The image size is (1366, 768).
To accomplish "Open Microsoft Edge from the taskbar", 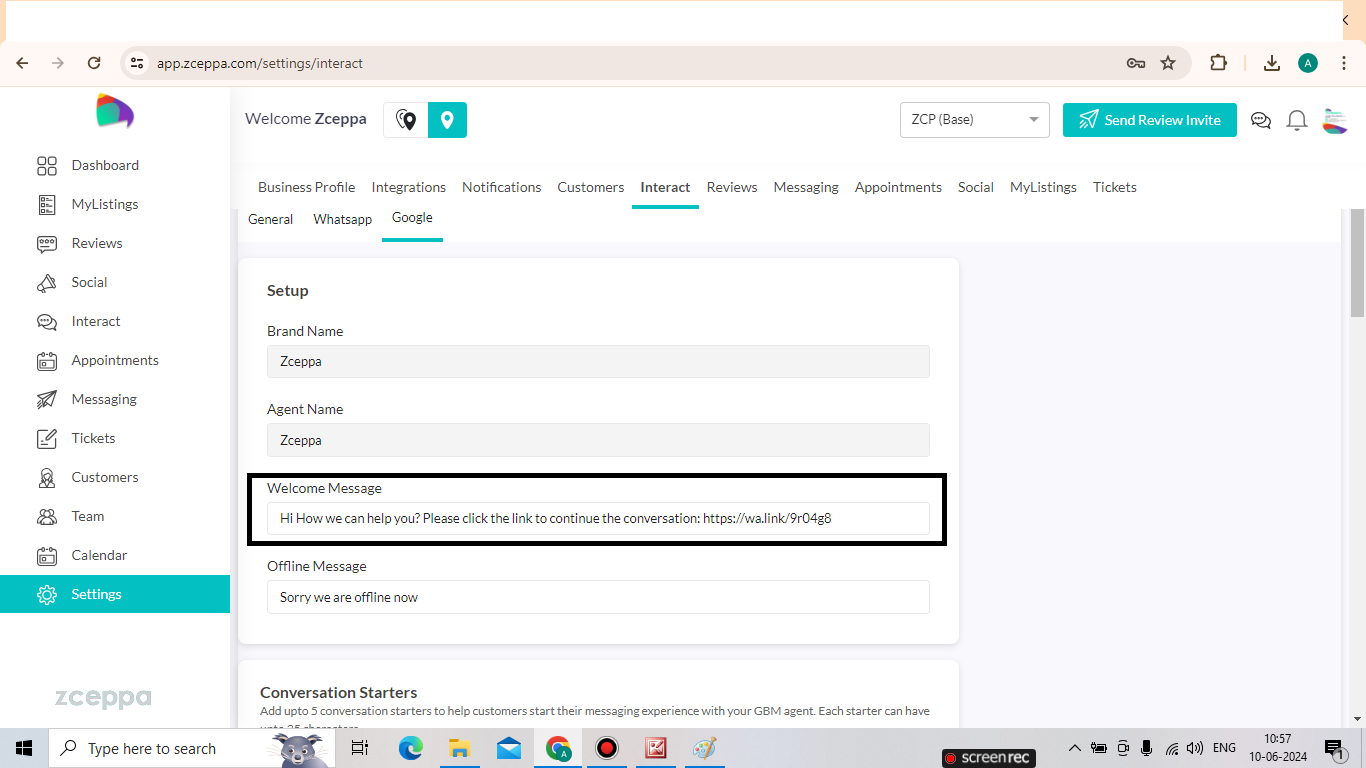I will coord(411,748).
